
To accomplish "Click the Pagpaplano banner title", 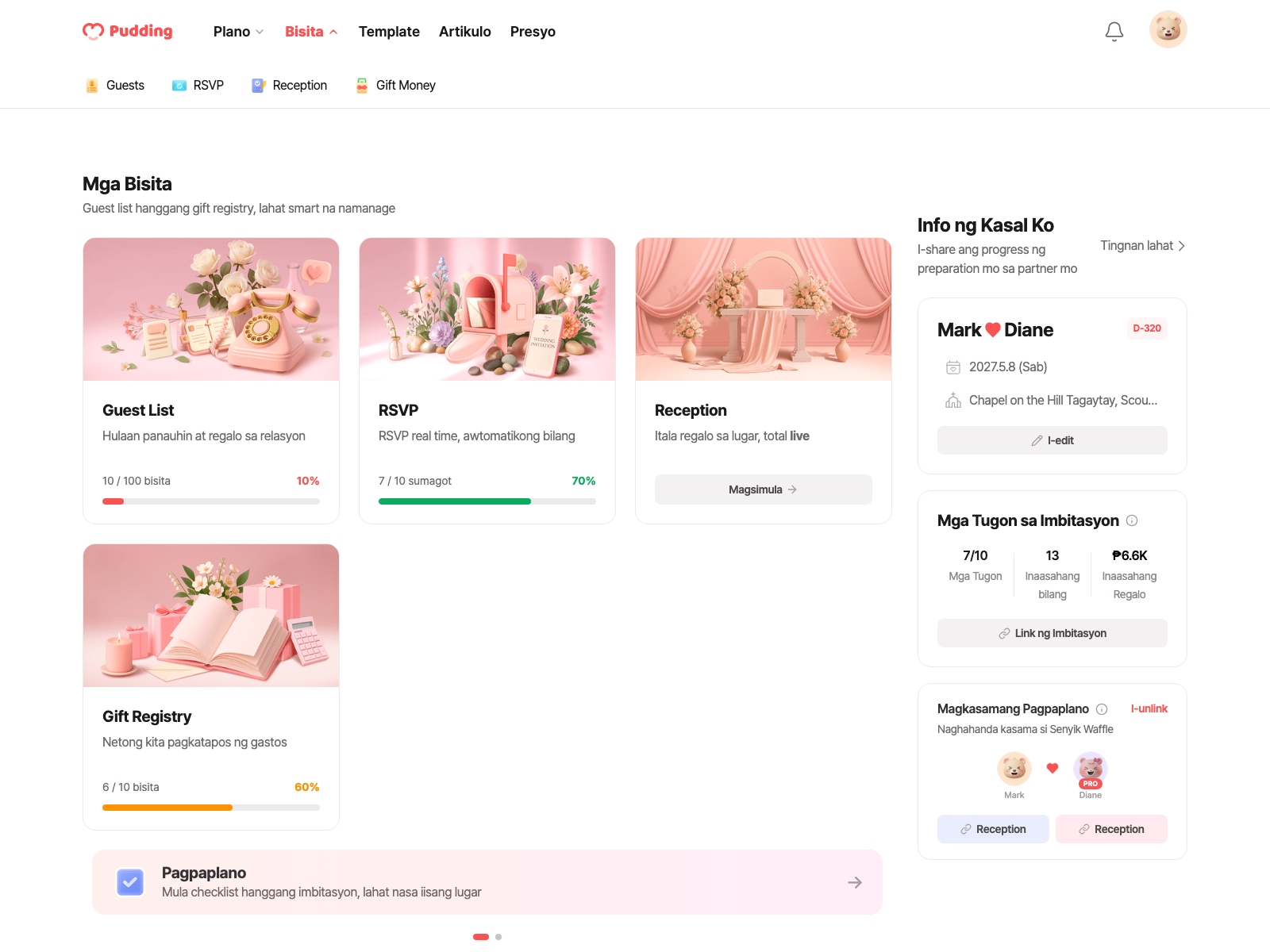I will point(204,873).
